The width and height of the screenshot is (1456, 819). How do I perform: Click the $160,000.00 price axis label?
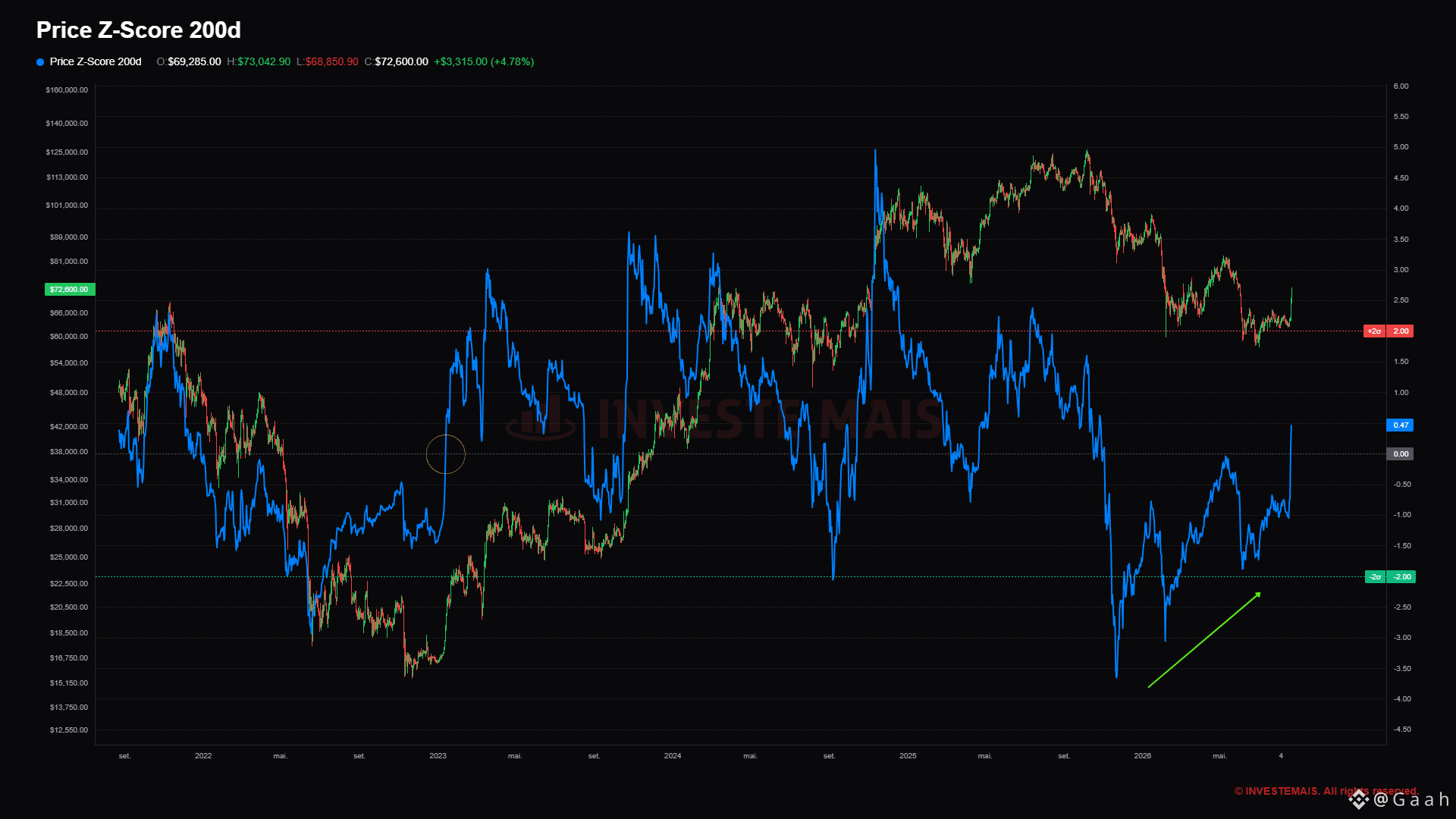tap(67, 89)
